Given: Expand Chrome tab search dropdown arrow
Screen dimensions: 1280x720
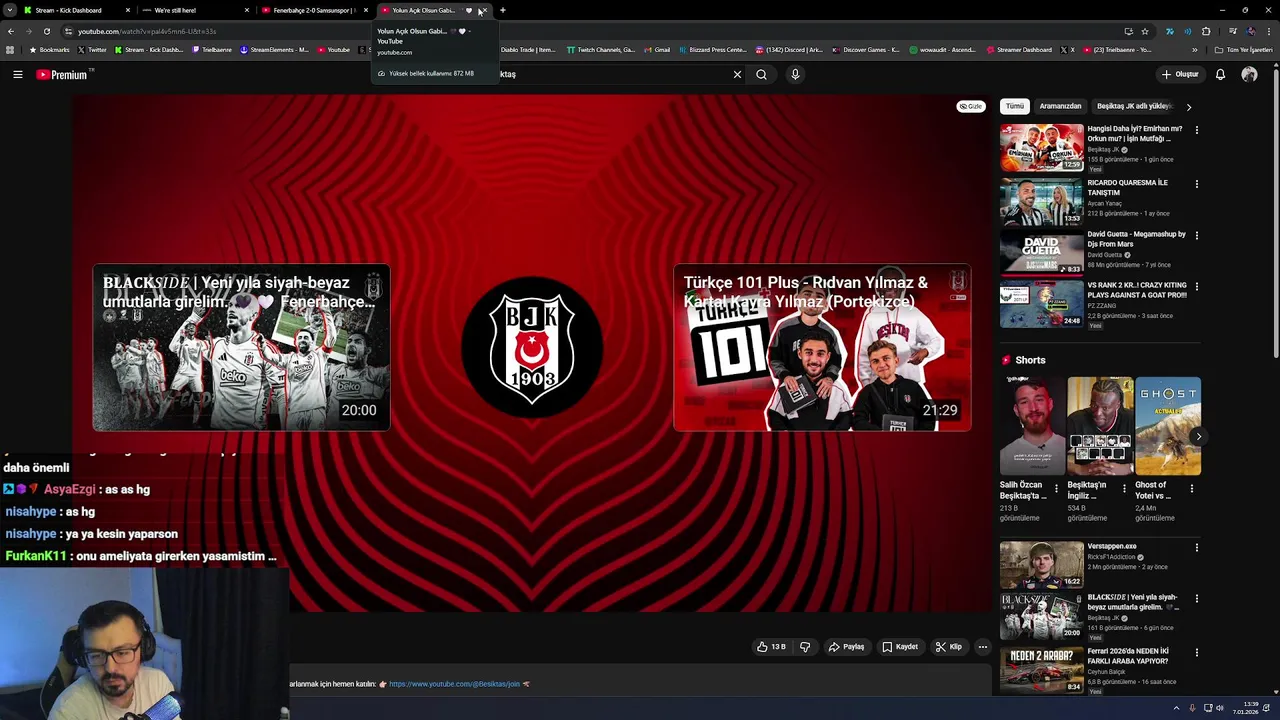Looking at the screenshot, I should tap(9, 10).
